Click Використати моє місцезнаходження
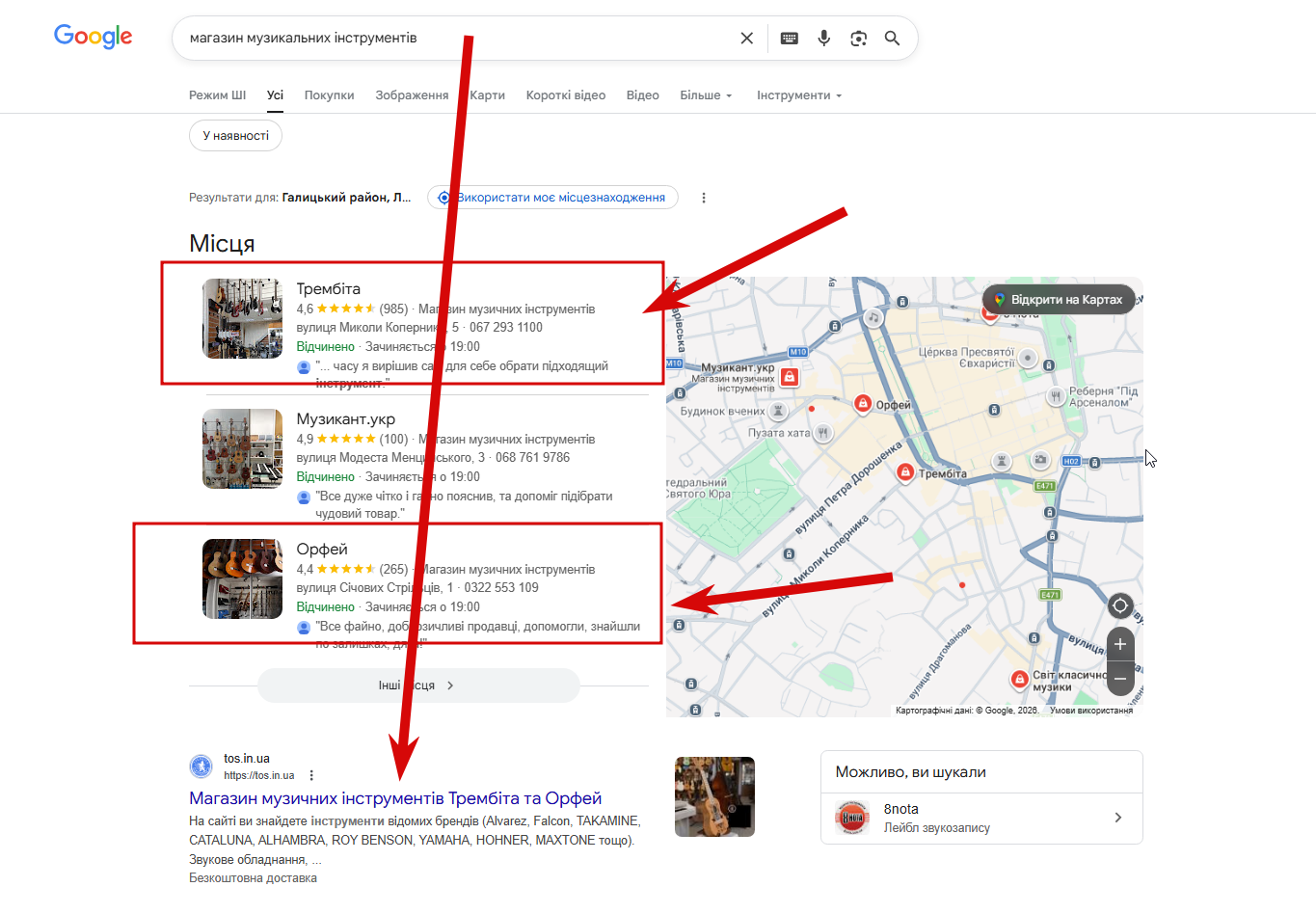This screenshot has width=1316, height=914. click(x=553, y=198)
